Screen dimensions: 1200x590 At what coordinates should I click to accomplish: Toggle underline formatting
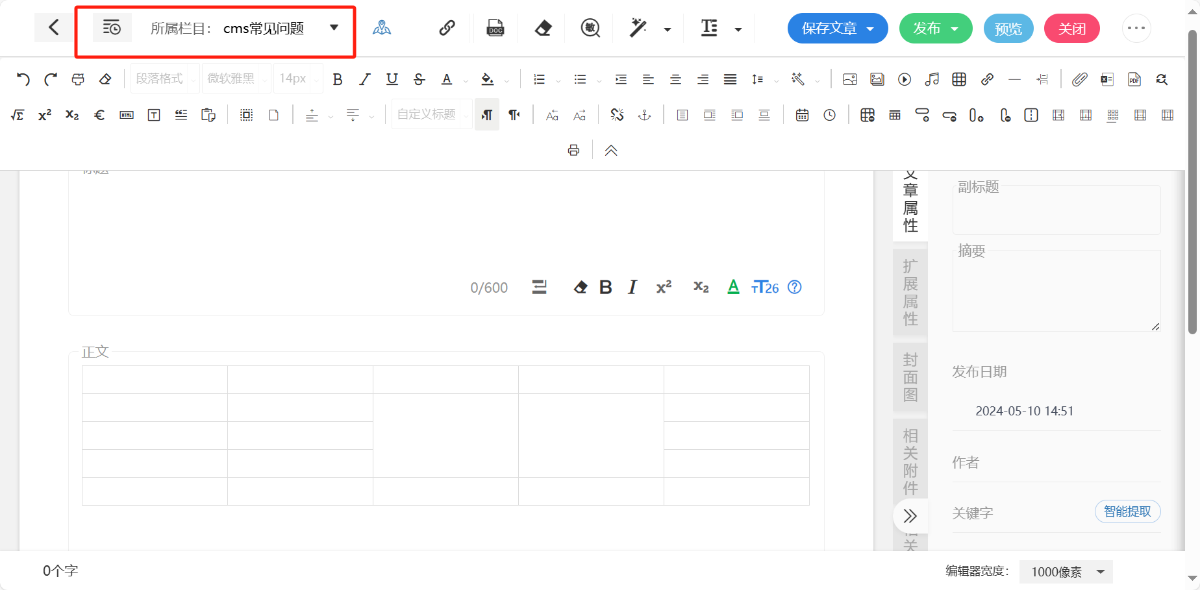tap(391, 79)
